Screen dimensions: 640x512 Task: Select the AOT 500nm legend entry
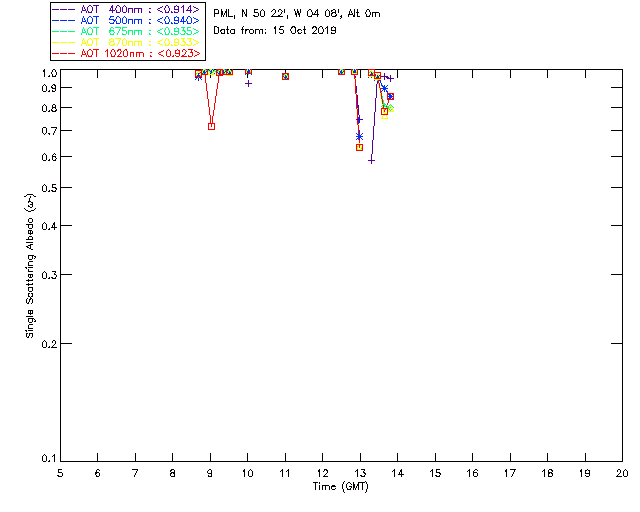[x=127, y=20]
